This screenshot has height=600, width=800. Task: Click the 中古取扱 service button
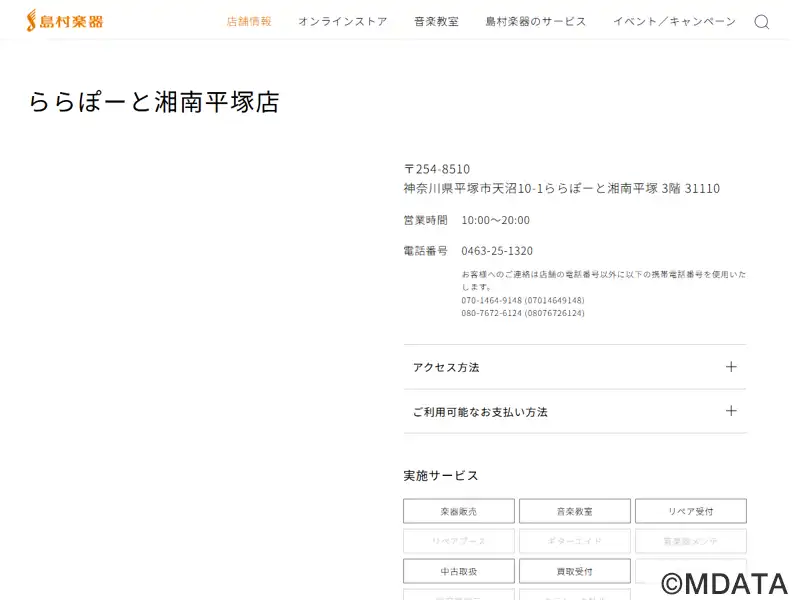point(459,571)
